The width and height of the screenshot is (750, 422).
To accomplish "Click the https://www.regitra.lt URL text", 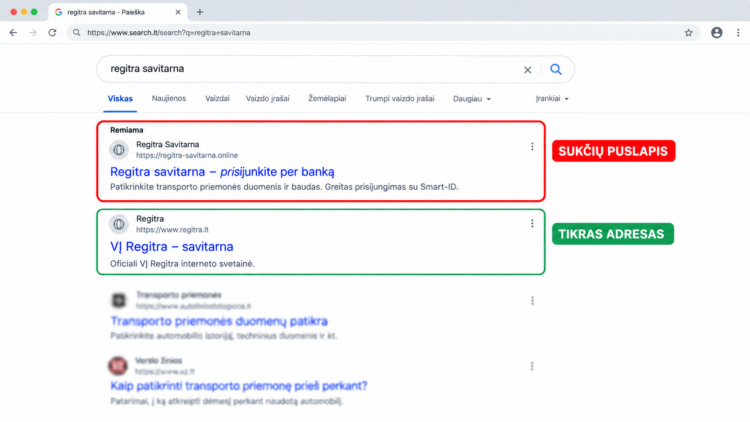I will pyautogui.click(x=172, y=230).
